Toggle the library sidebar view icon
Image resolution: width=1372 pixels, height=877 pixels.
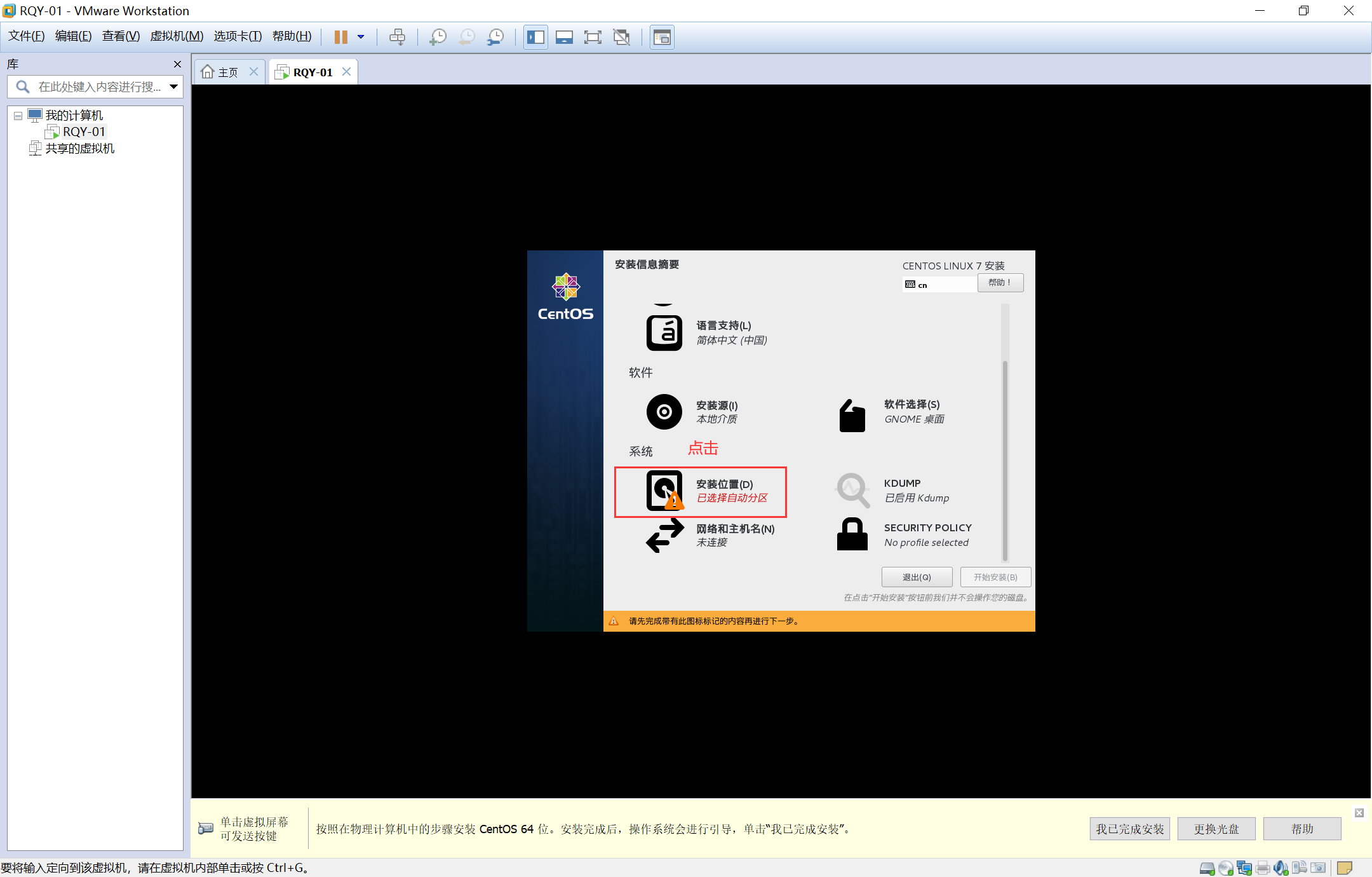[535, 37]
